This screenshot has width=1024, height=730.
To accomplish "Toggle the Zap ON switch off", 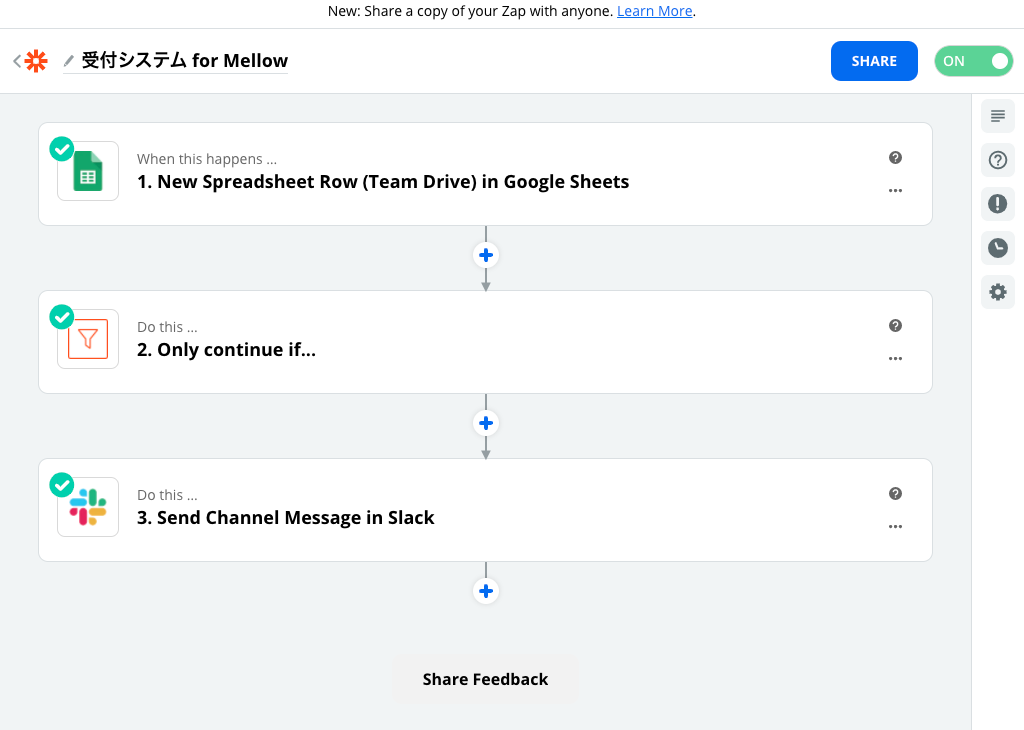I will (x=973, y=61).
